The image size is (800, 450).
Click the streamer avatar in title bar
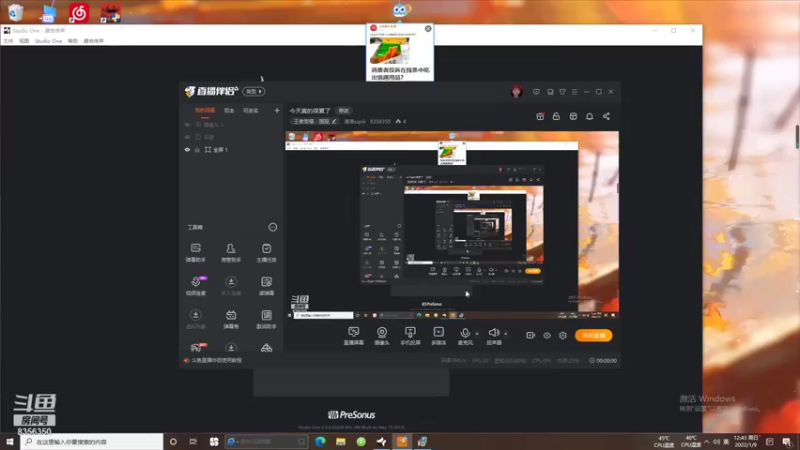[x=516, y=92]
